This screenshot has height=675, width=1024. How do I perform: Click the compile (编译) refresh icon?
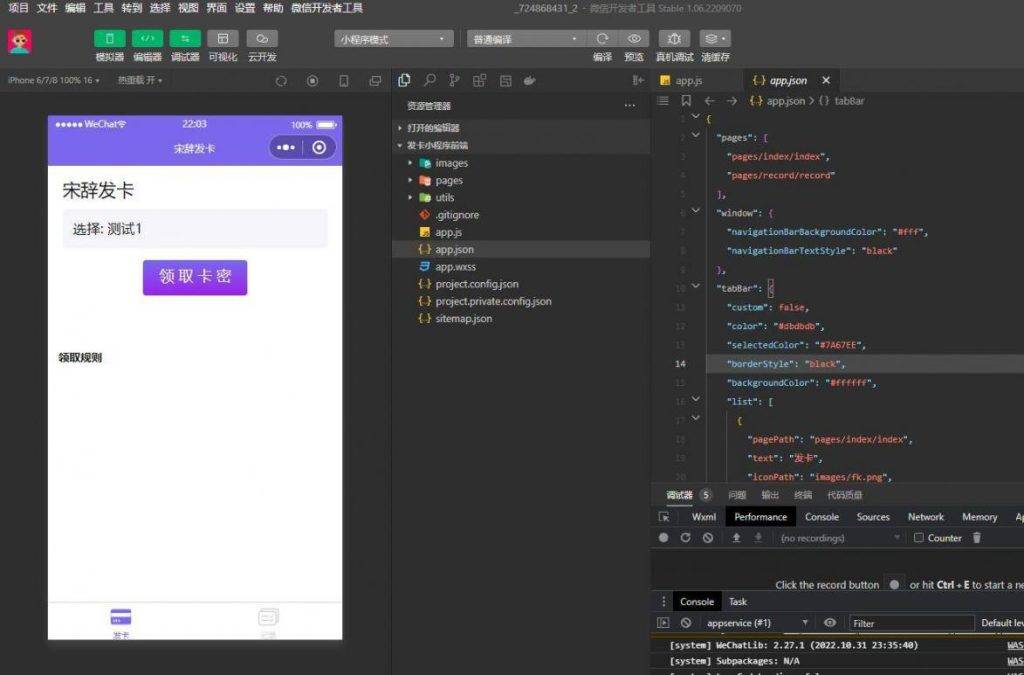(x=602, y=39)
